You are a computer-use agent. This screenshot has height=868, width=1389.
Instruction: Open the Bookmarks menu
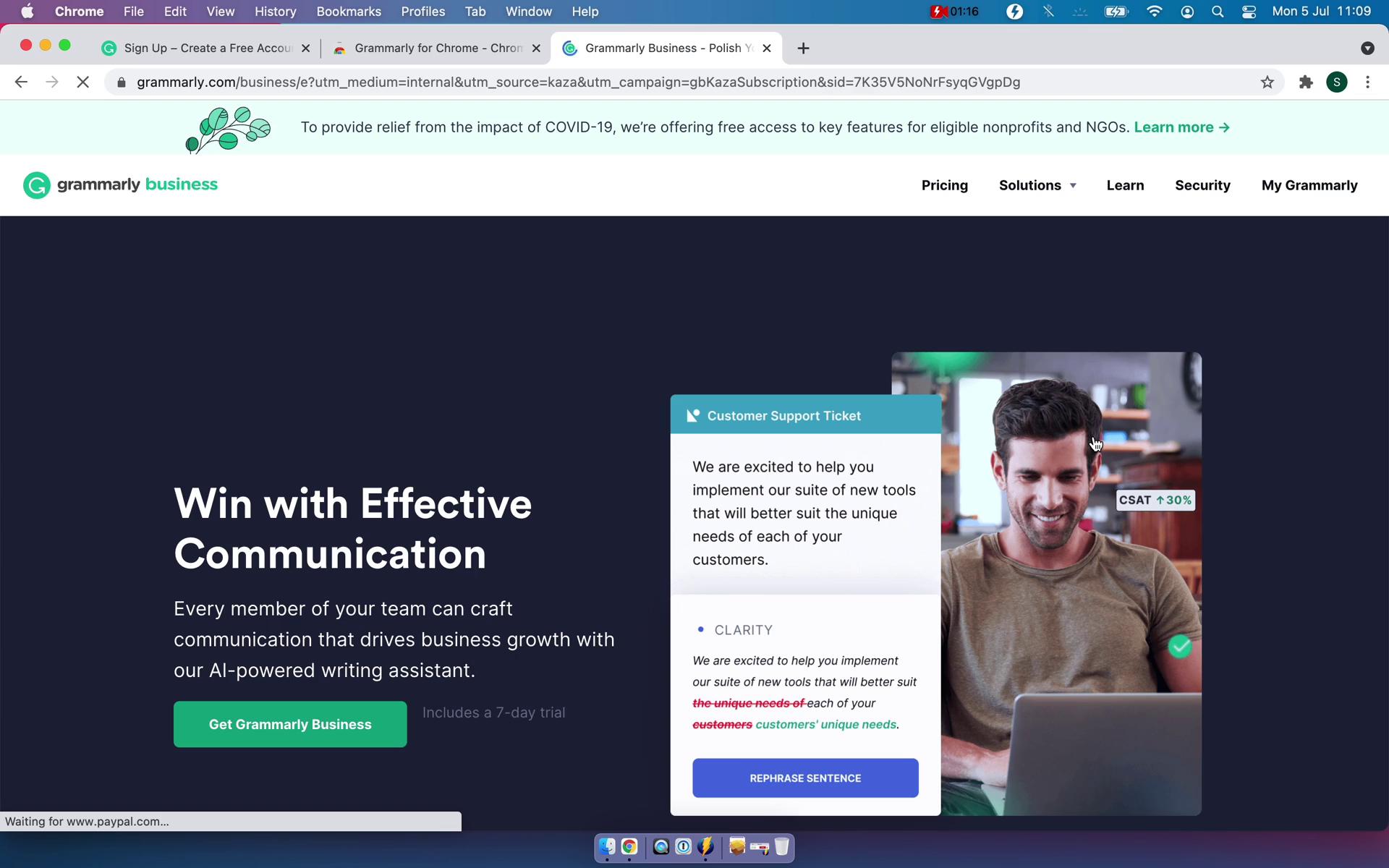(x=349, y=12)
